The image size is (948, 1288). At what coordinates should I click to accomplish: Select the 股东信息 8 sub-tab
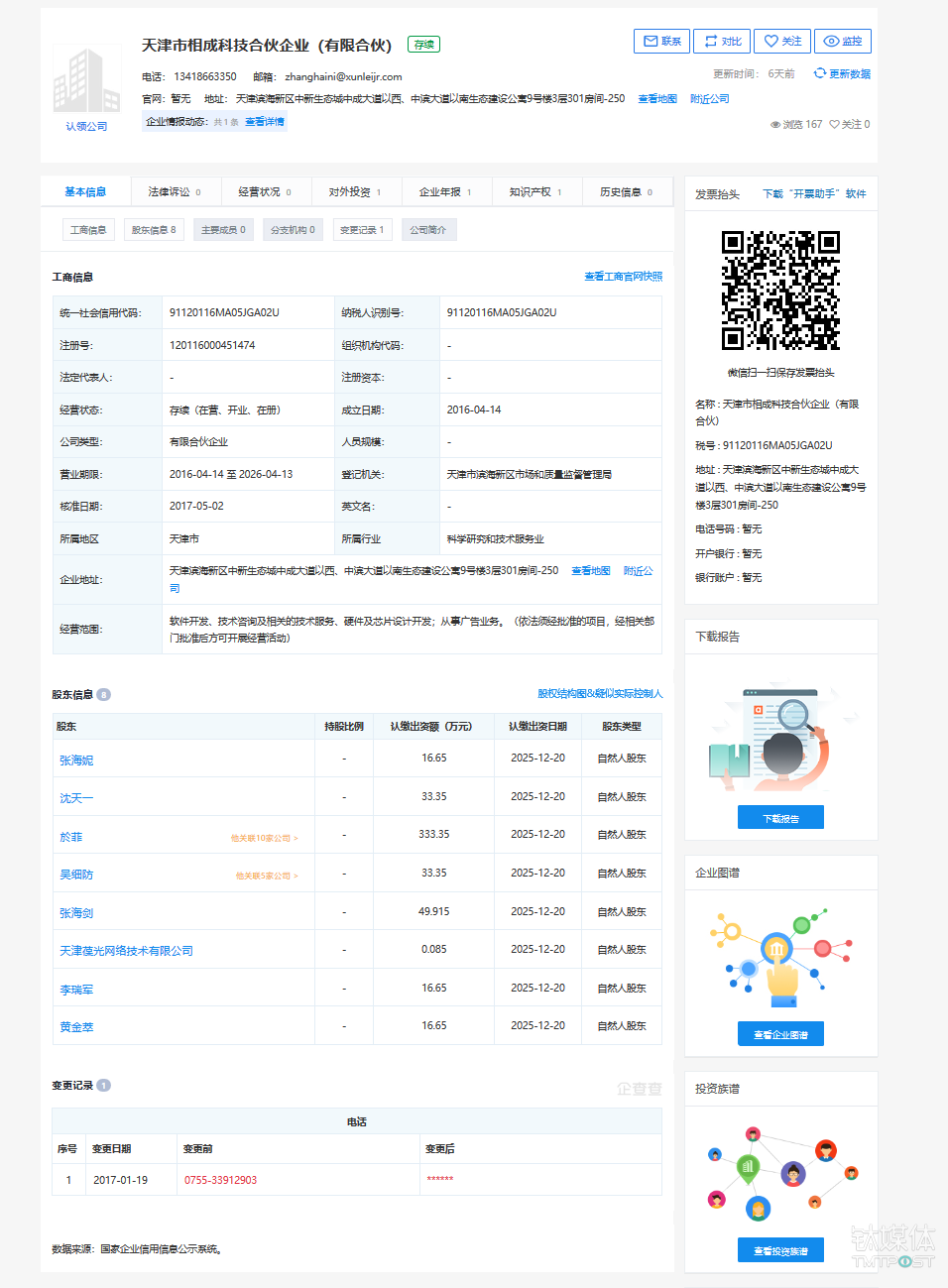pyautogui.click(x=154, y=230)
